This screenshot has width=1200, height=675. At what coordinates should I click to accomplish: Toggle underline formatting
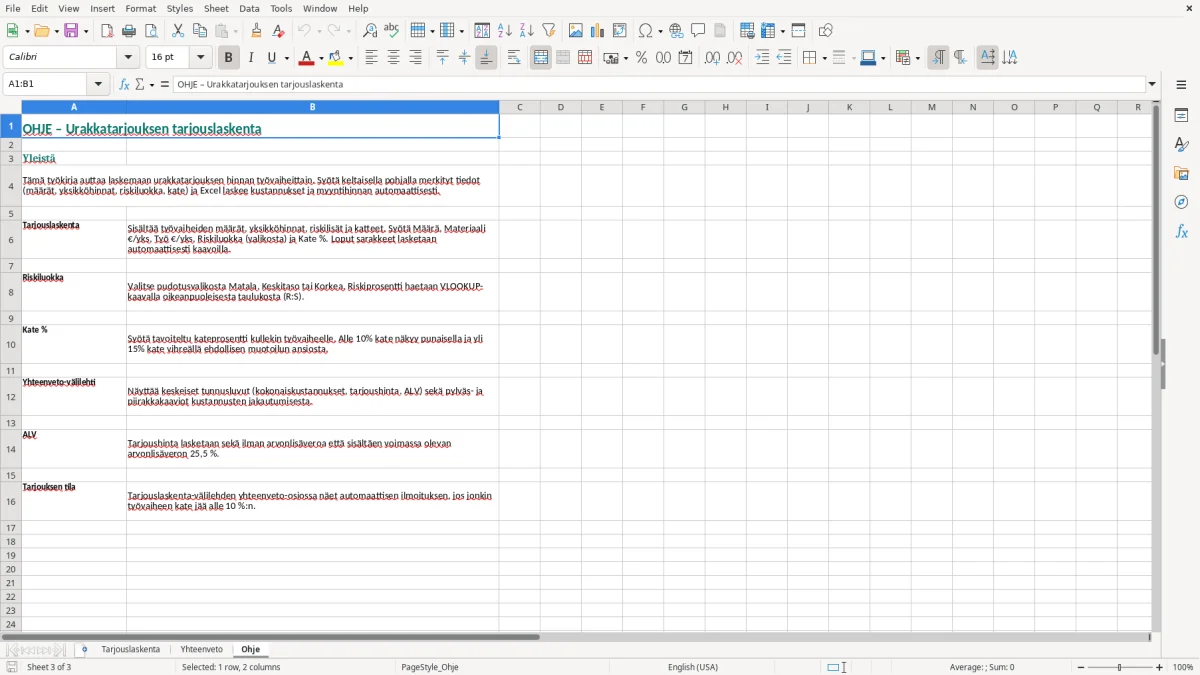tap(272, 58)
